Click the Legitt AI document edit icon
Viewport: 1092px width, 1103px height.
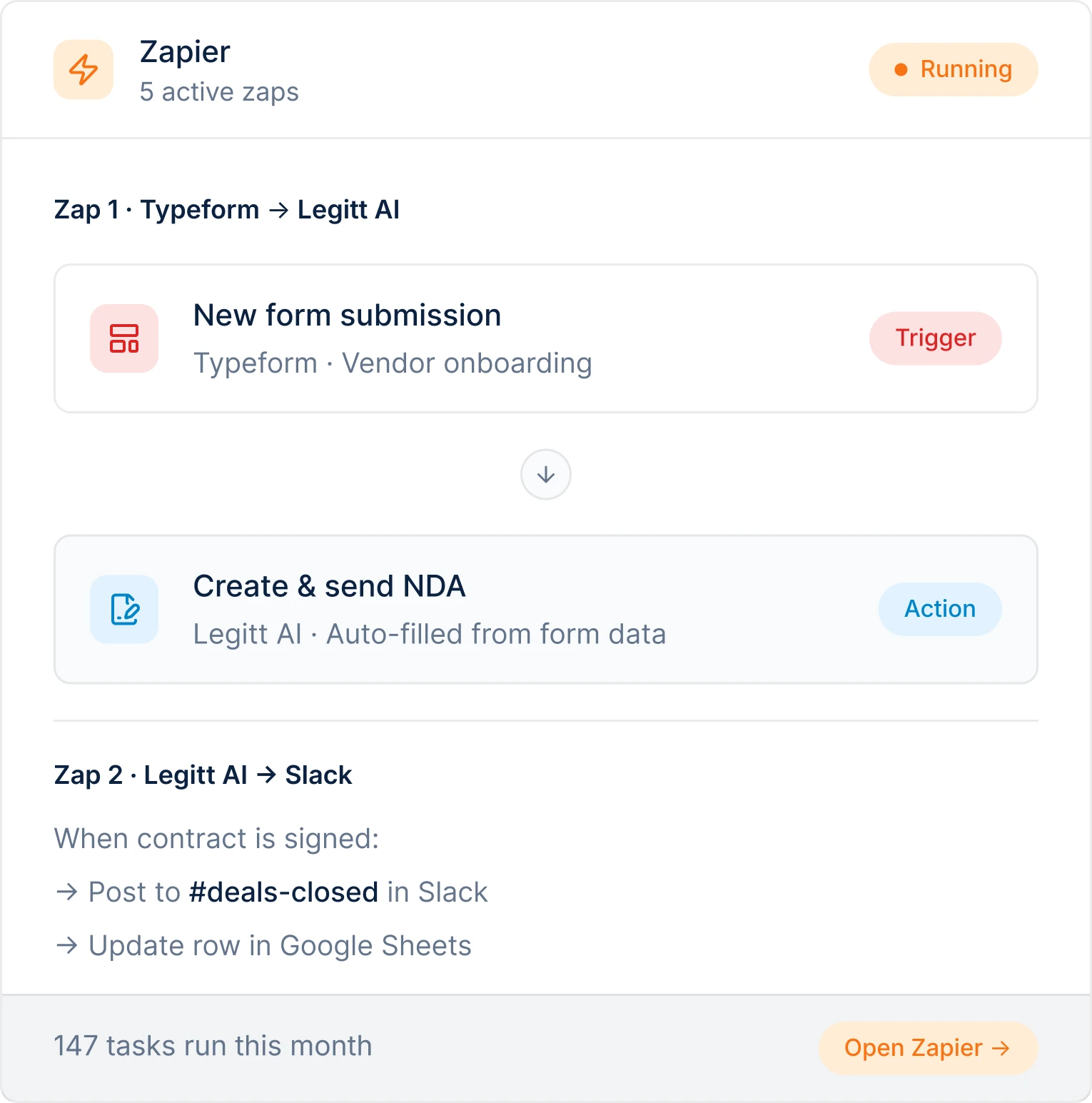(x=123, y=609)
